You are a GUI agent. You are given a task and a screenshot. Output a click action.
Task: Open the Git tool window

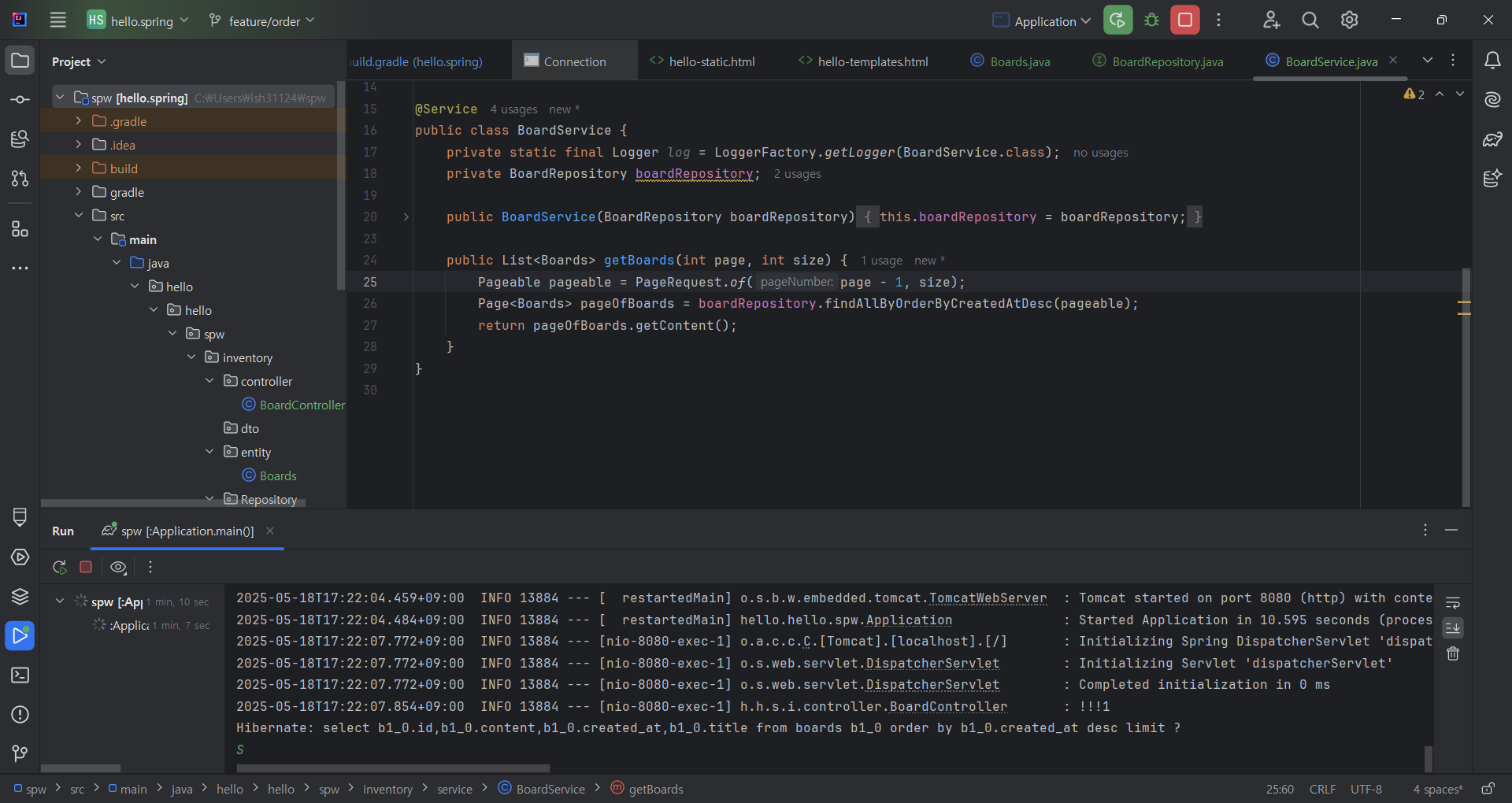tap(20, 753)
